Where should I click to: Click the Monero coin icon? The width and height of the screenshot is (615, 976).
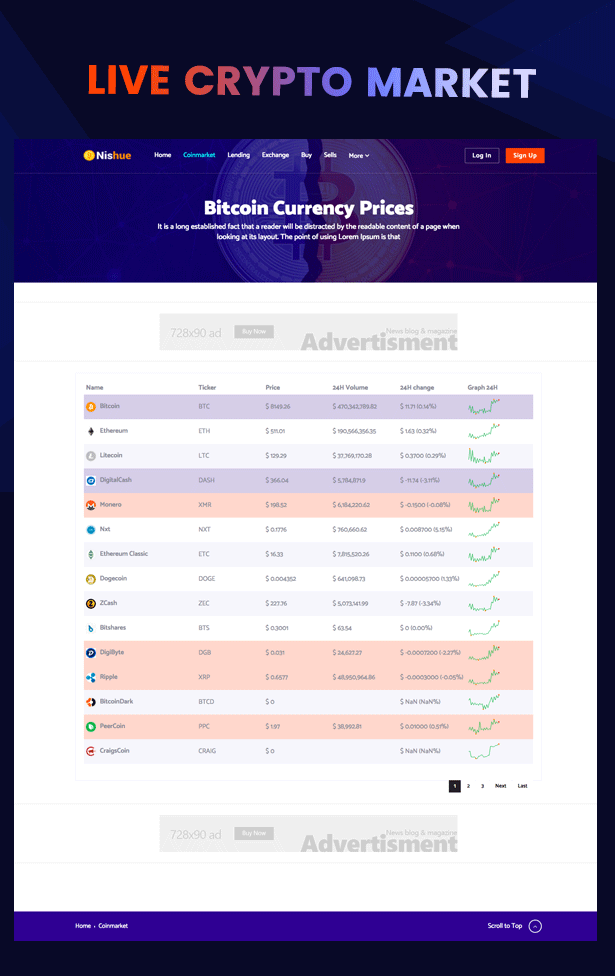point(89,504)
